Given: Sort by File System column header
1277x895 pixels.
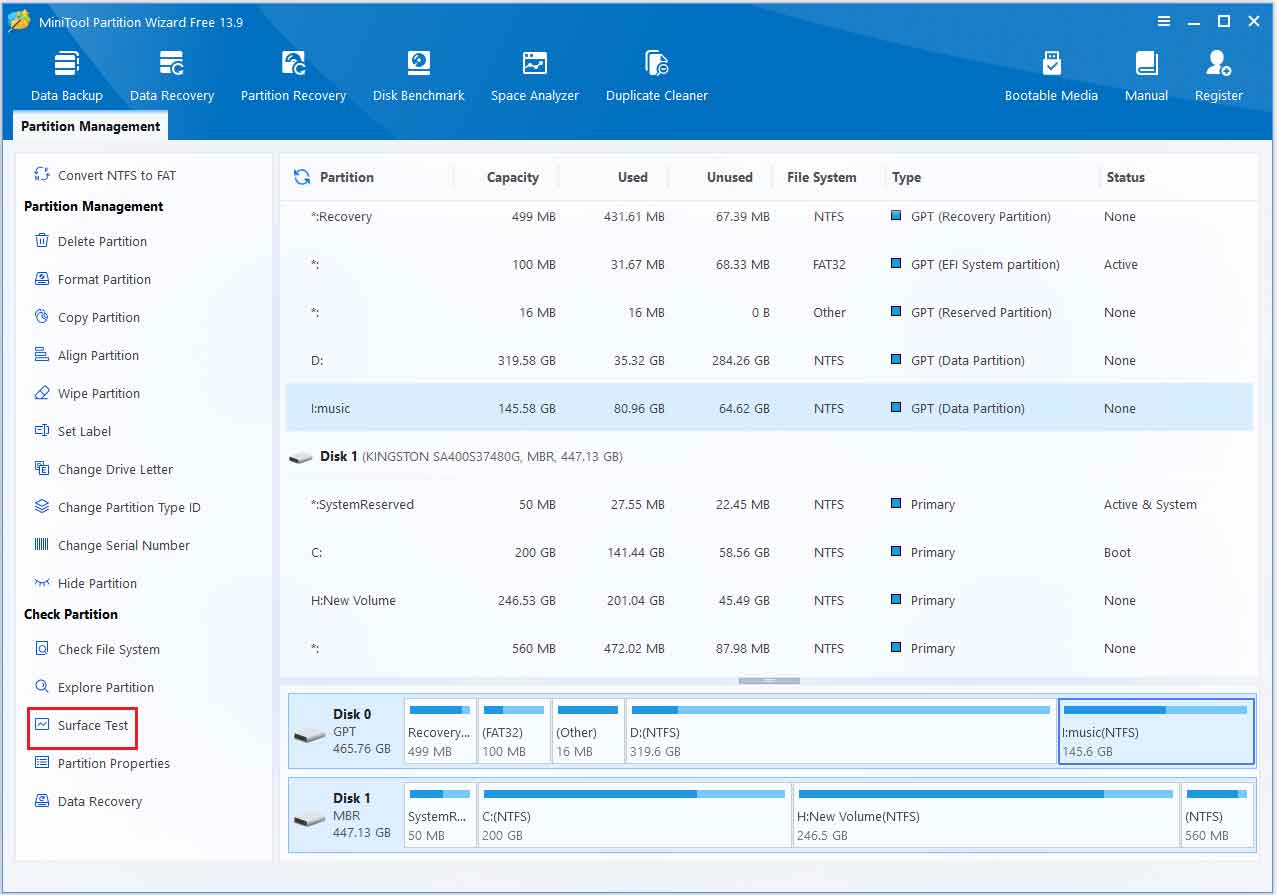Looking at the screenshot, I should 821,177.
